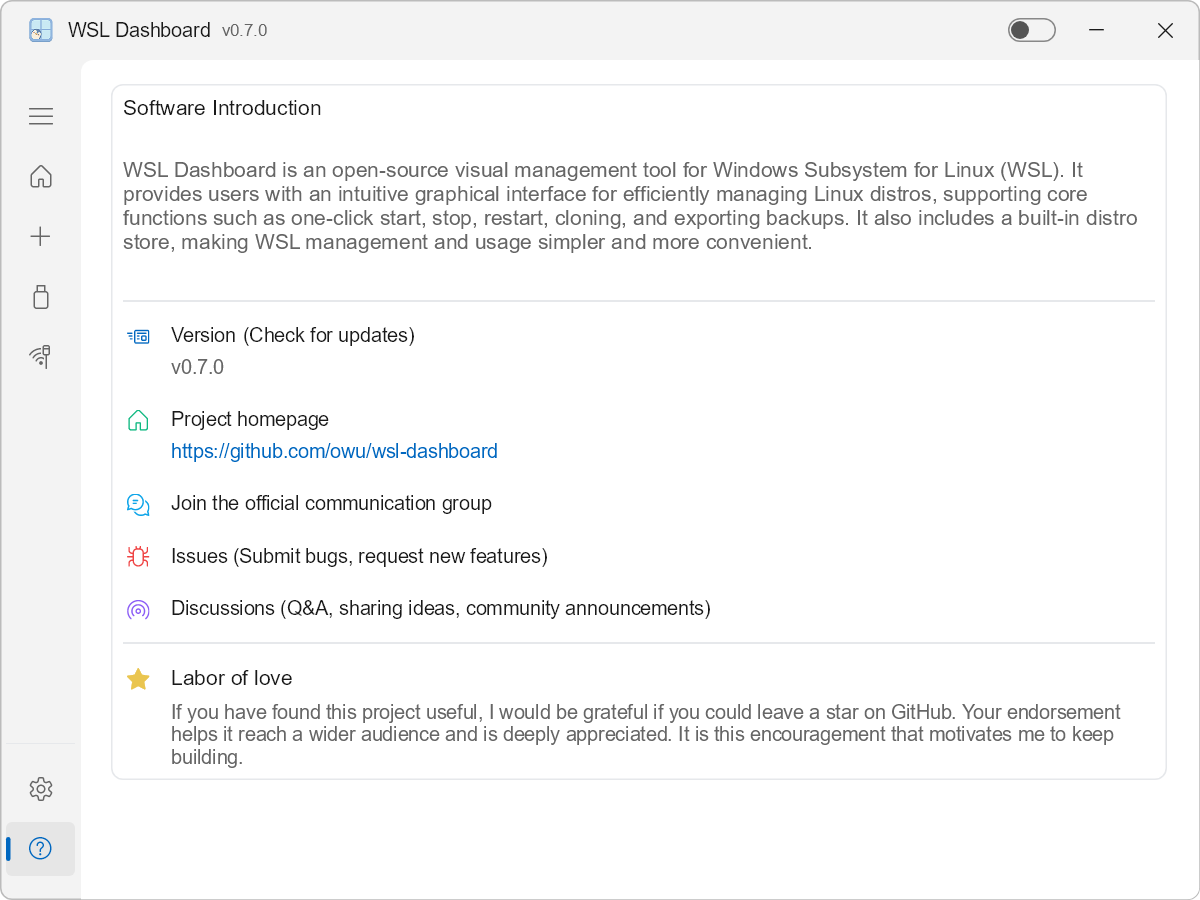
Task: Click the yellow star beside Labor of love
Action: 138,678
